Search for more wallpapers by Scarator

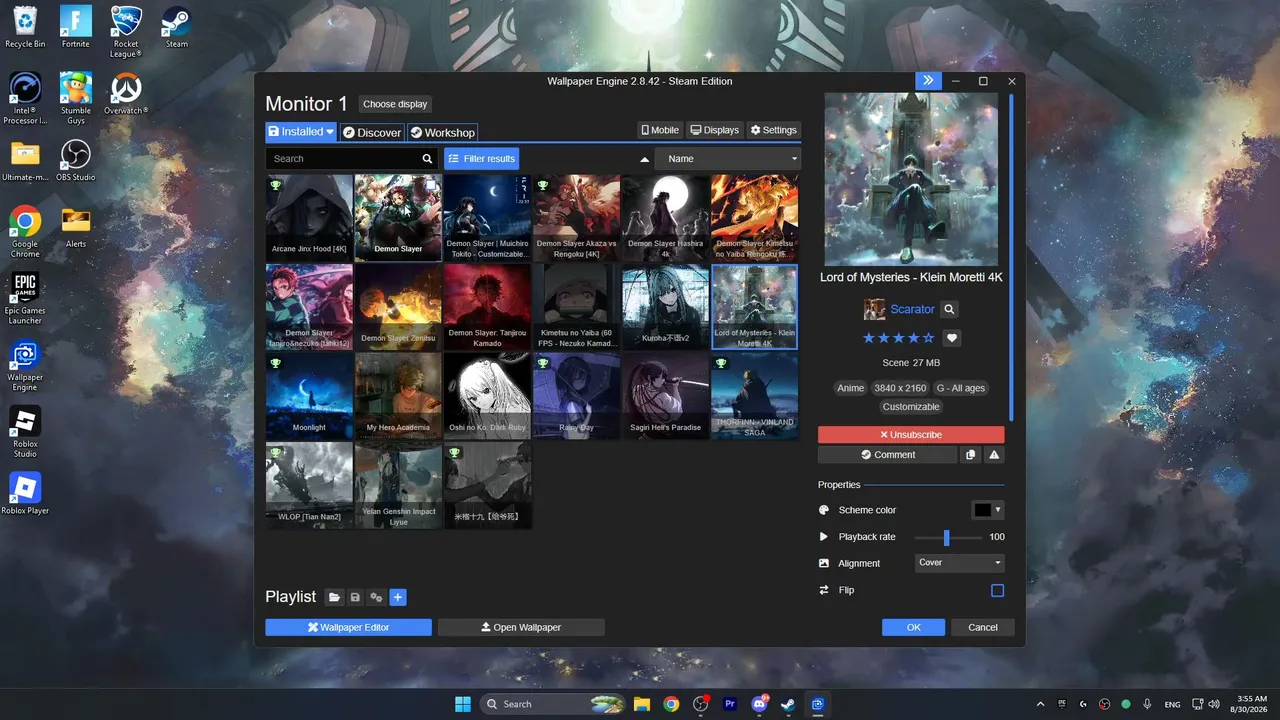pyautogui.click(x=950, y=310)
